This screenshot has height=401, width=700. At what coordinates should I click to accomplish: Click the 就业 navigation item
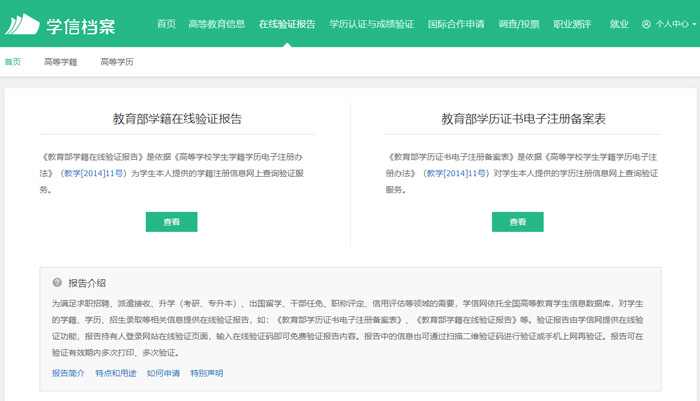click(619, 23)
